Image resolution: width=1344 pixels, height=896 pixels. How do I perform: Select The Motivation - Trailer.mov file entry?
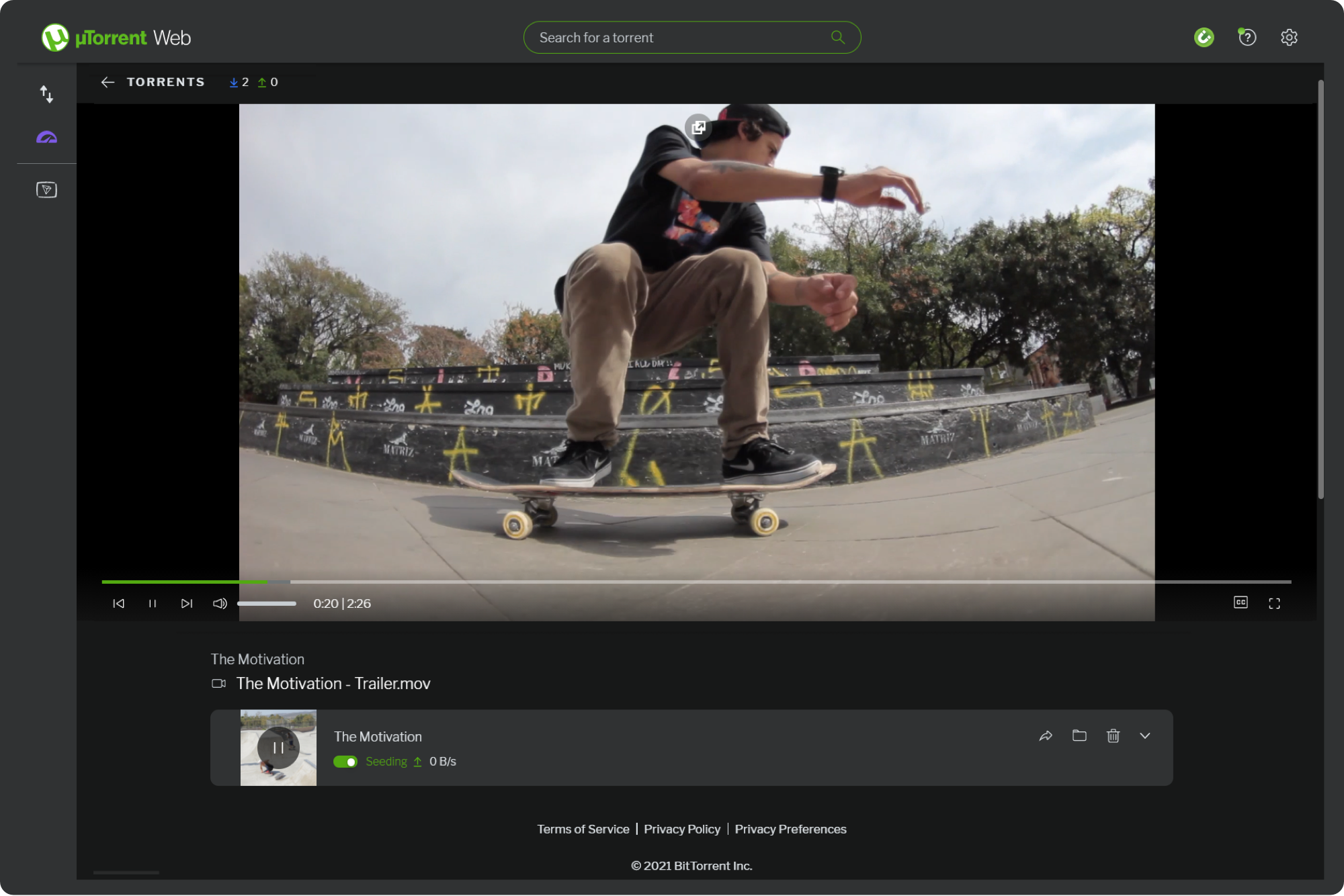click(333, 683)
